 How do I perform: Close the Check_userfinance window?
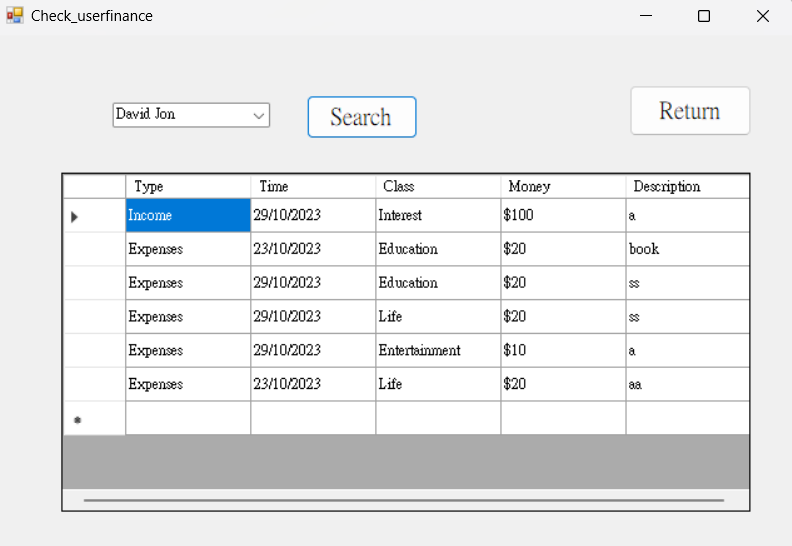click(x=763, y=16)
